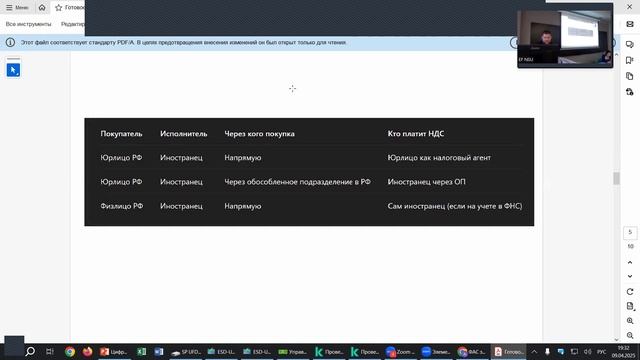Click the vertical scrollbar thumb of the document
Screen dimensions: 640x360
(616, 178)
